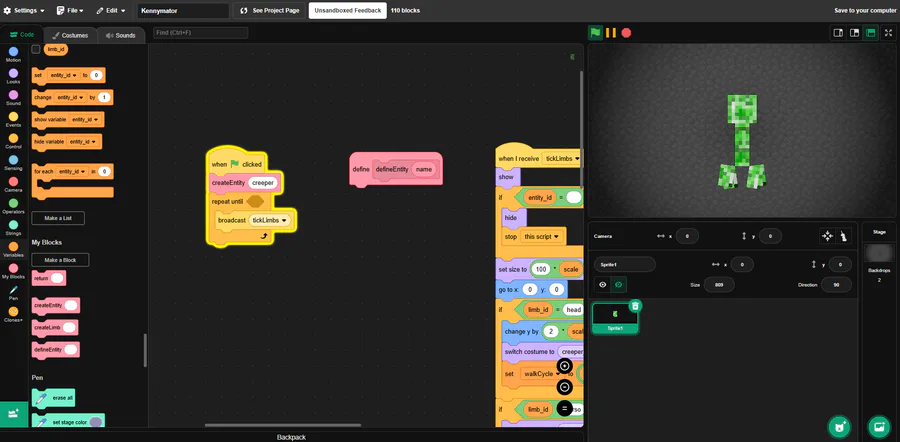The height and width of the screenshot is (442, 900).
Task: Select the My Blocks category
Action: click(13, 271)
